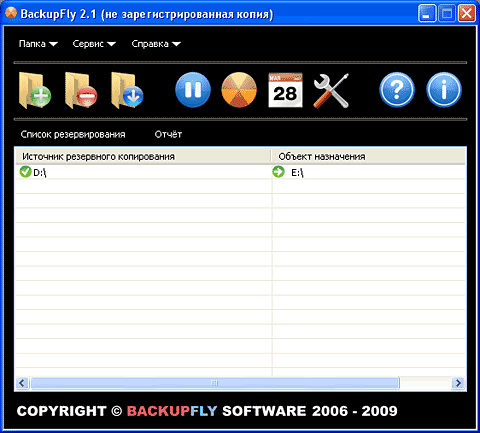Click the remove folder icon with red minus
Screen dimensions: 480x433
(81, 90)
